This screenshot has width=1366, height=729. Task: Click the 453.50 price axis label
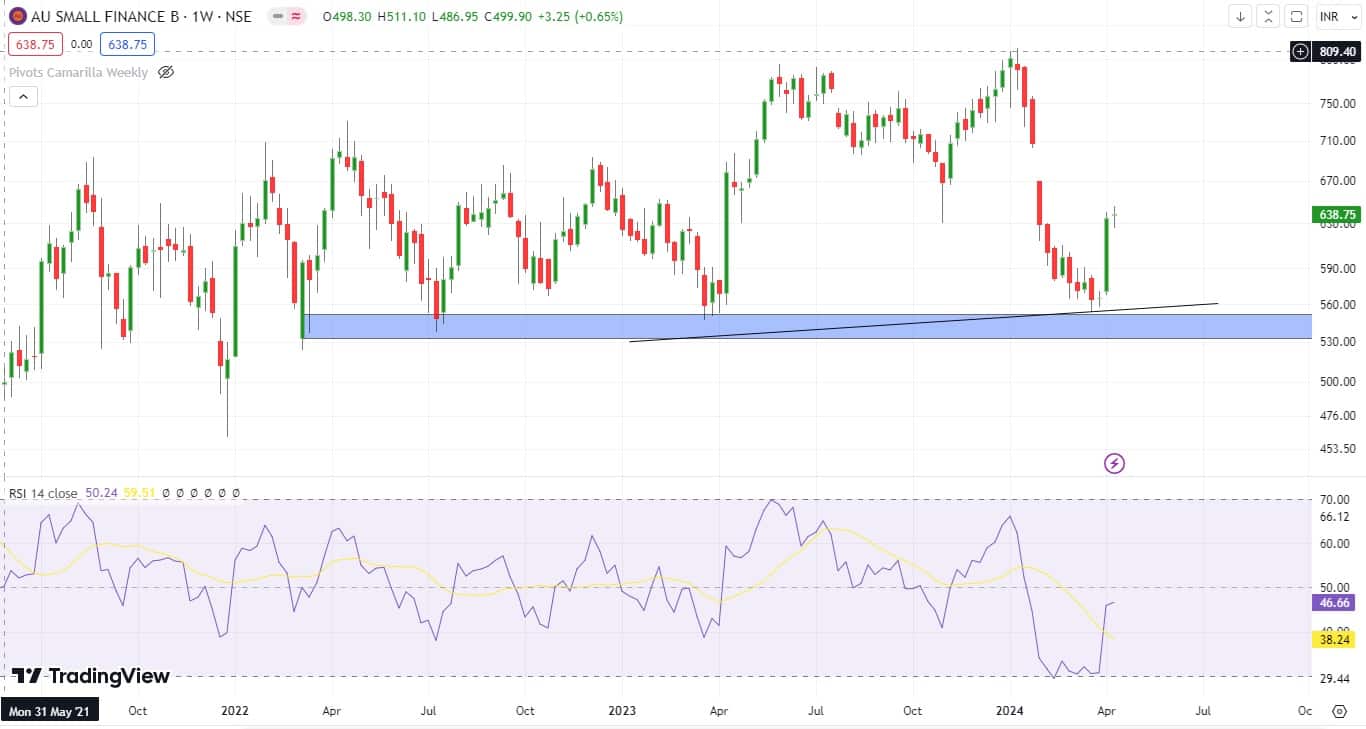tap(1337, 448)
